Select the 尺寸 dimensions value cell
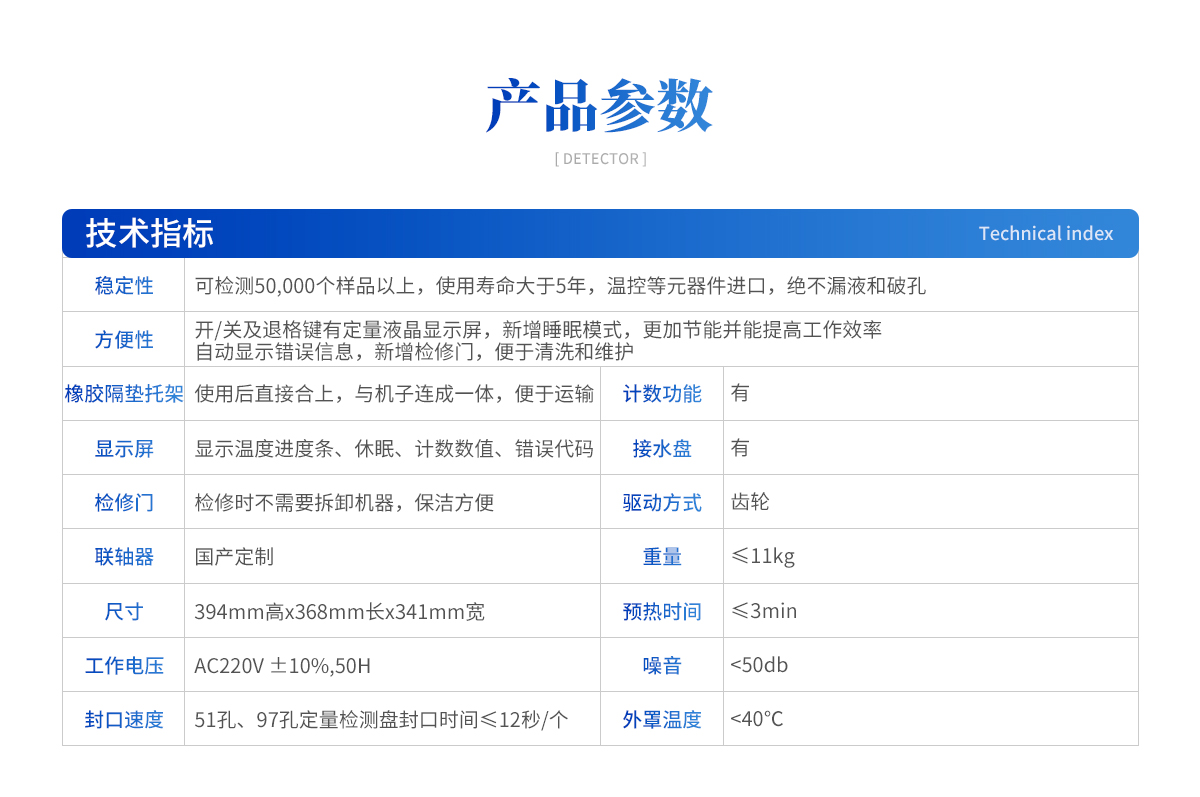This screenshot has height=797, width=1200. [x=340, y=611]
